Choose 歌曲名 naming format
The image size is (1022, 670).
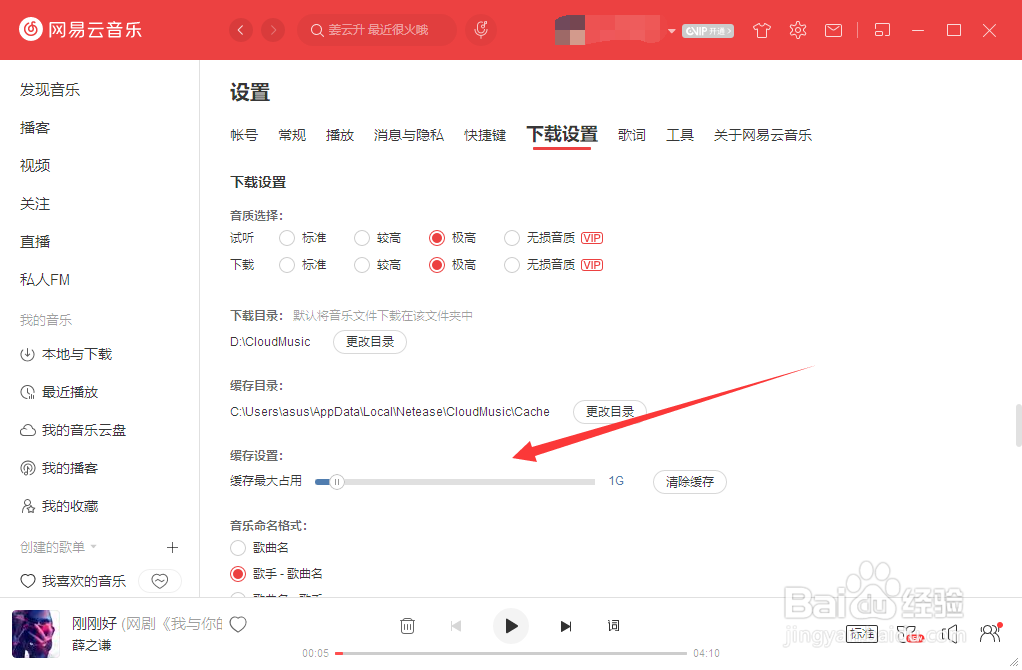[x=238, y=547]
